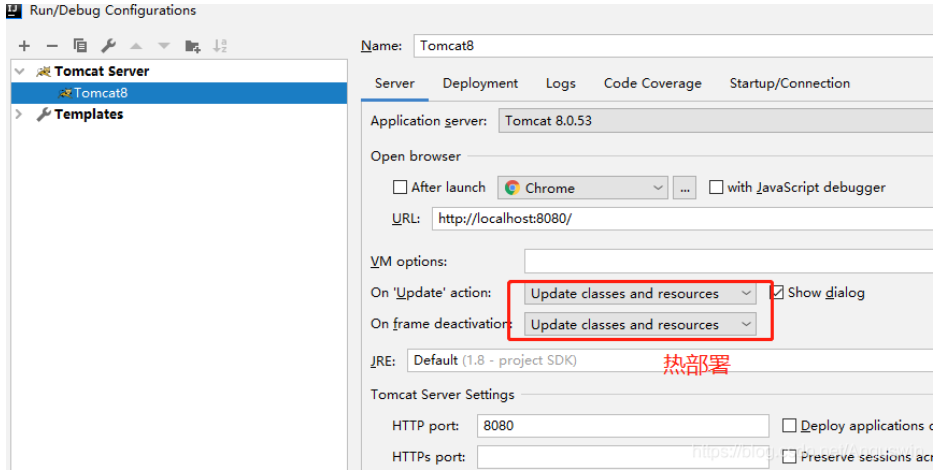Click the Tomcat Server cat icon

43,72
